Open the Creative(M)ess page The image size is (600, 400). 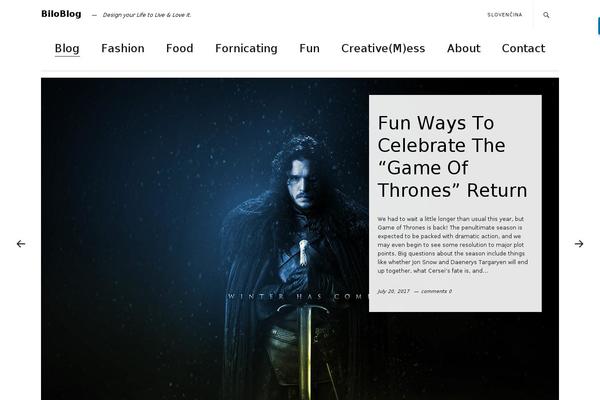383,49
